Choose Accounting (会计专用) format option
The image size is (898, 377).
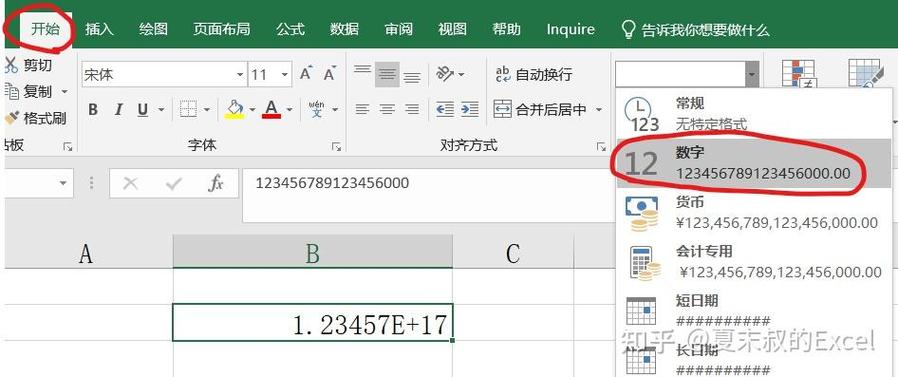click(754, 262)
